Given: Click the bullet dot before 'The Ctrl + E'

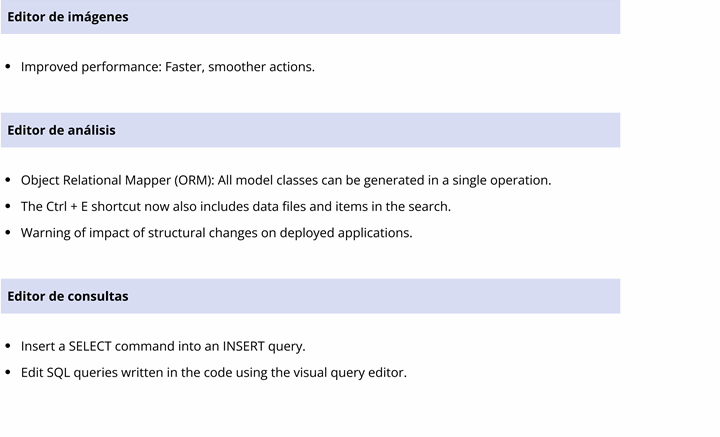Looking at the screenshot, I should point(8,206).
